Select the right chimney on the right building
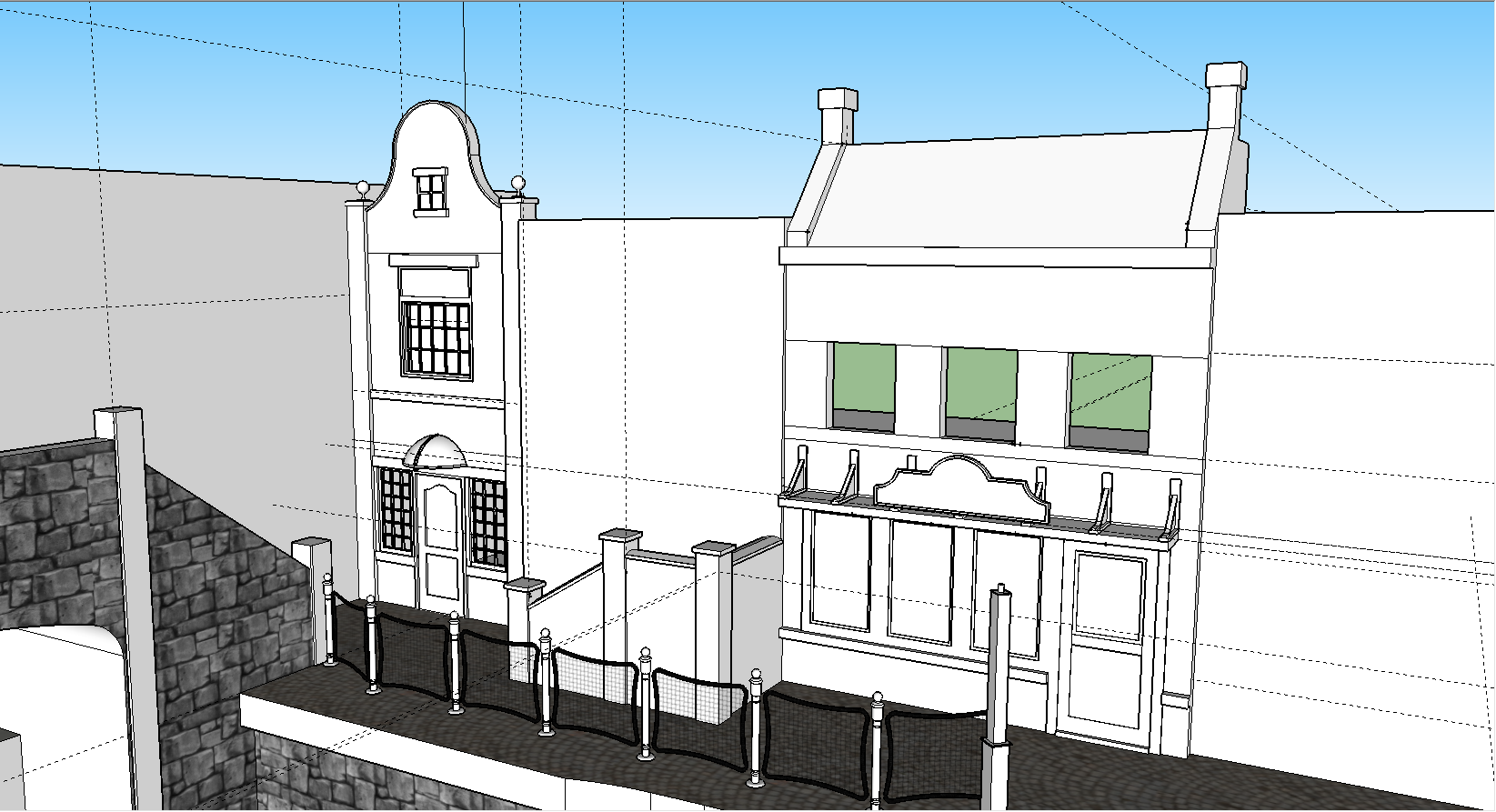Image resolution: width=1496 pixels, height=812 pixels. pyautogui.click(x=1224, y=100)
